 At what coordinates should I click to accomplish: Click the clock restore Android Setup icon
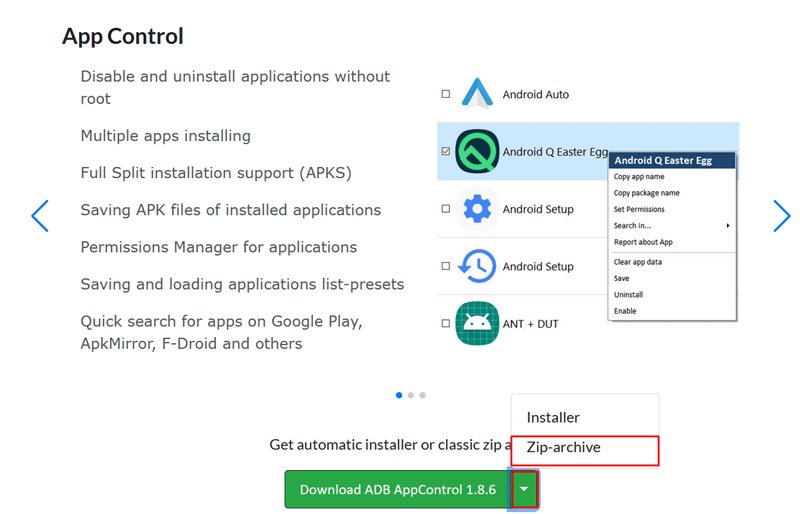point(477,266)
